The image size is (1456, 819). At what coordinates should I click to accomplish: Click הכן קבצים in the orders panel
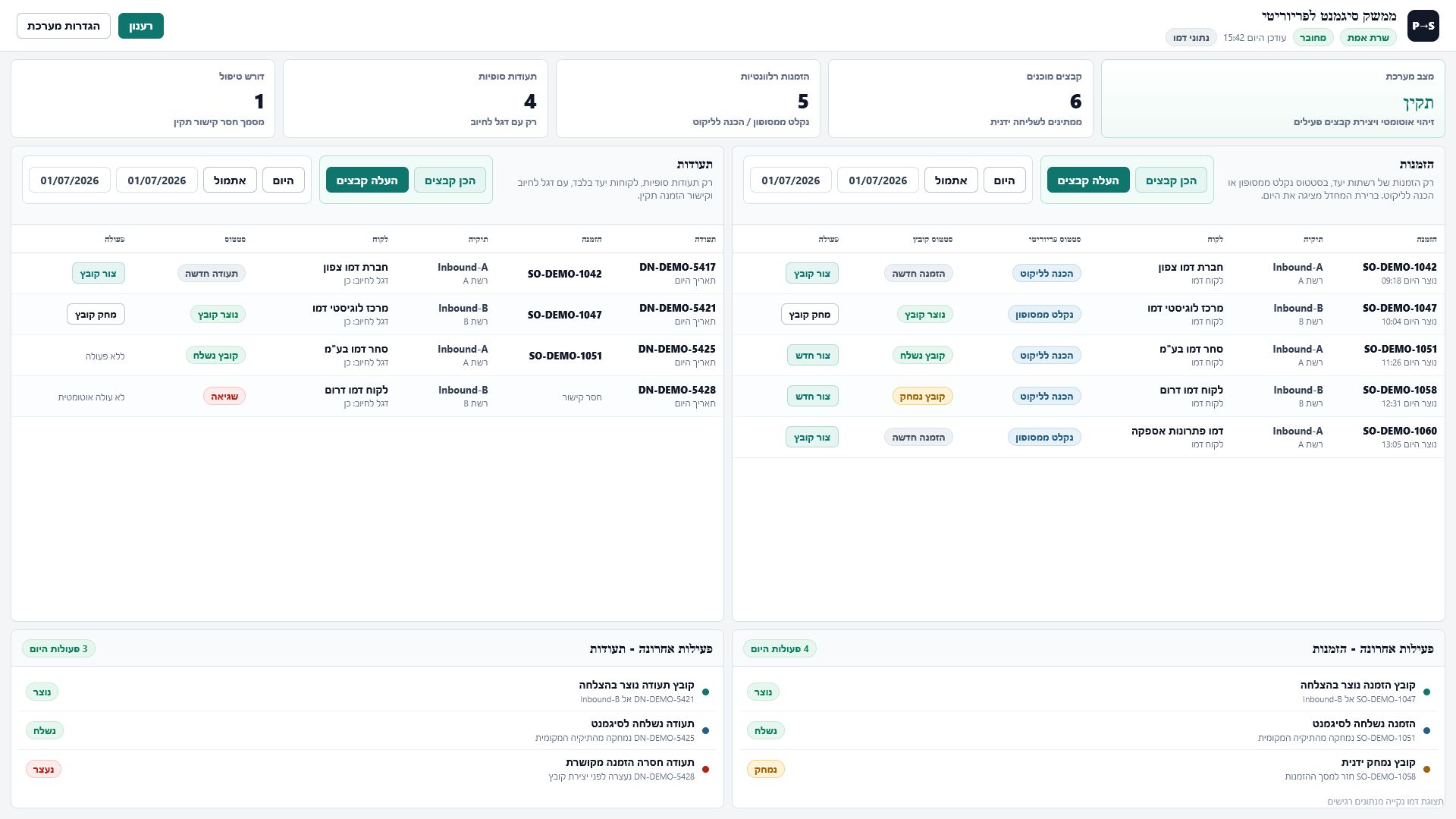point(1171,180)
